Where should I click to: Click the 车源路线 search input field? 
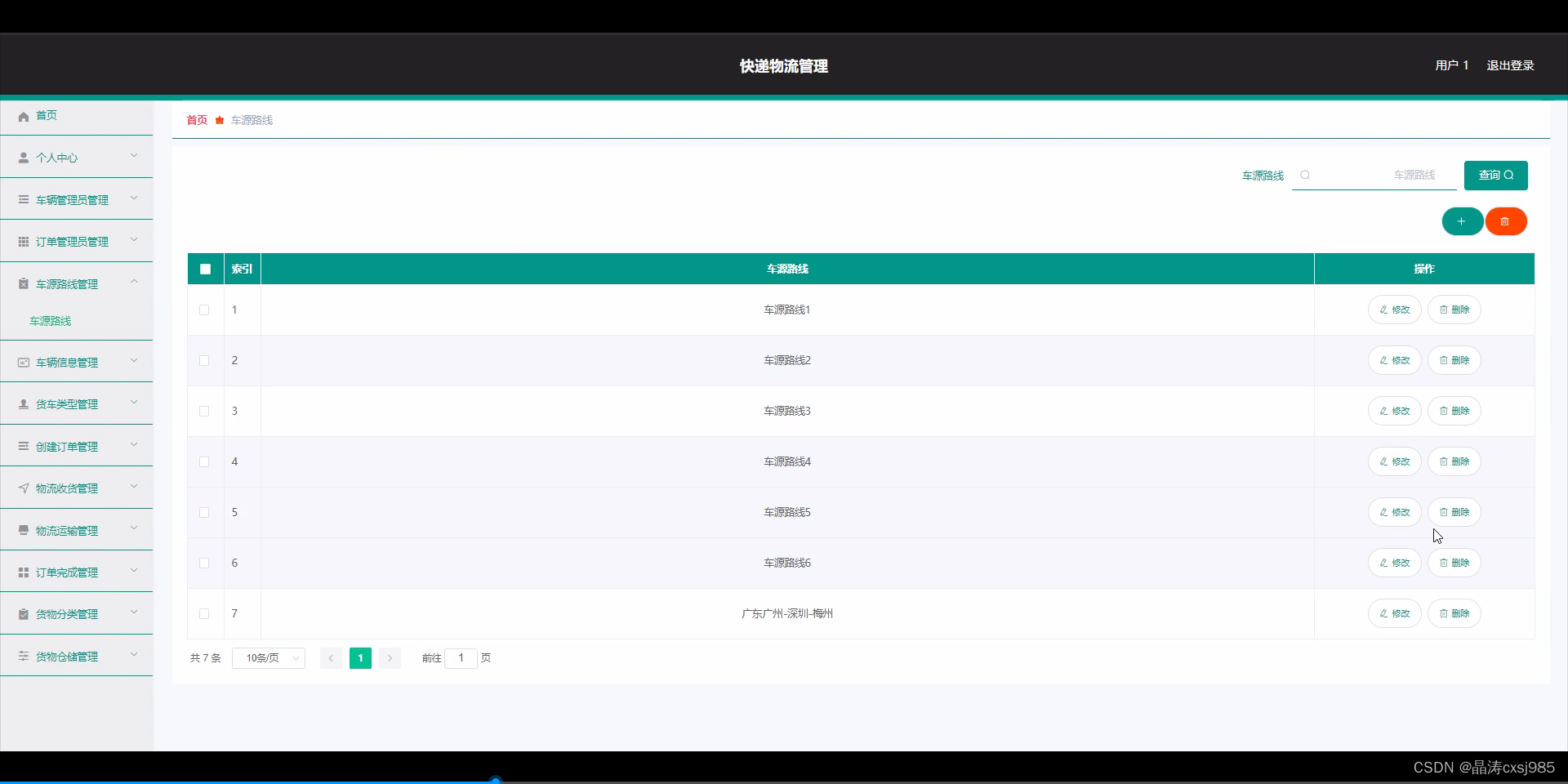(x=1374, y=175)
